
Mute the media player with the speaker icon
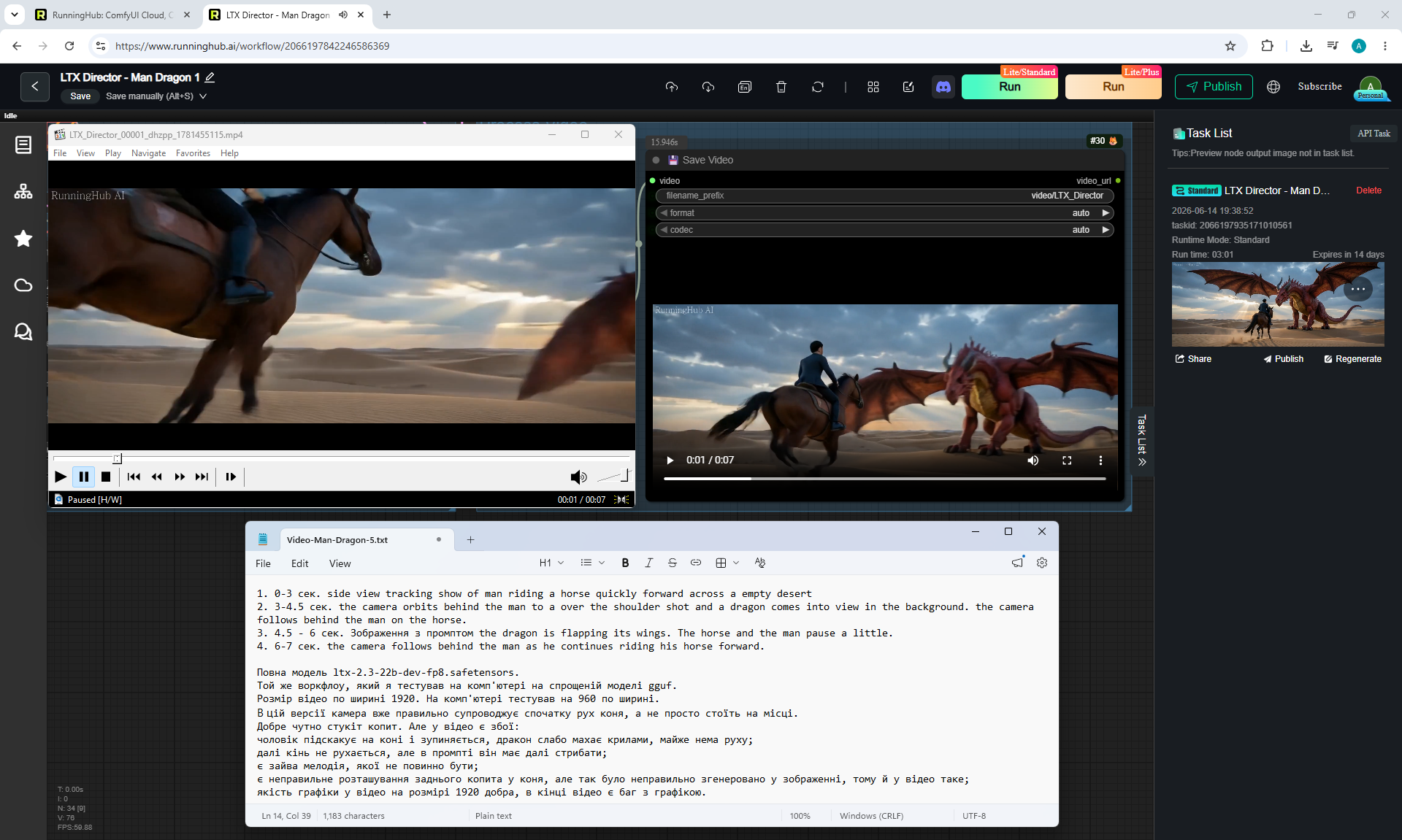578,477
